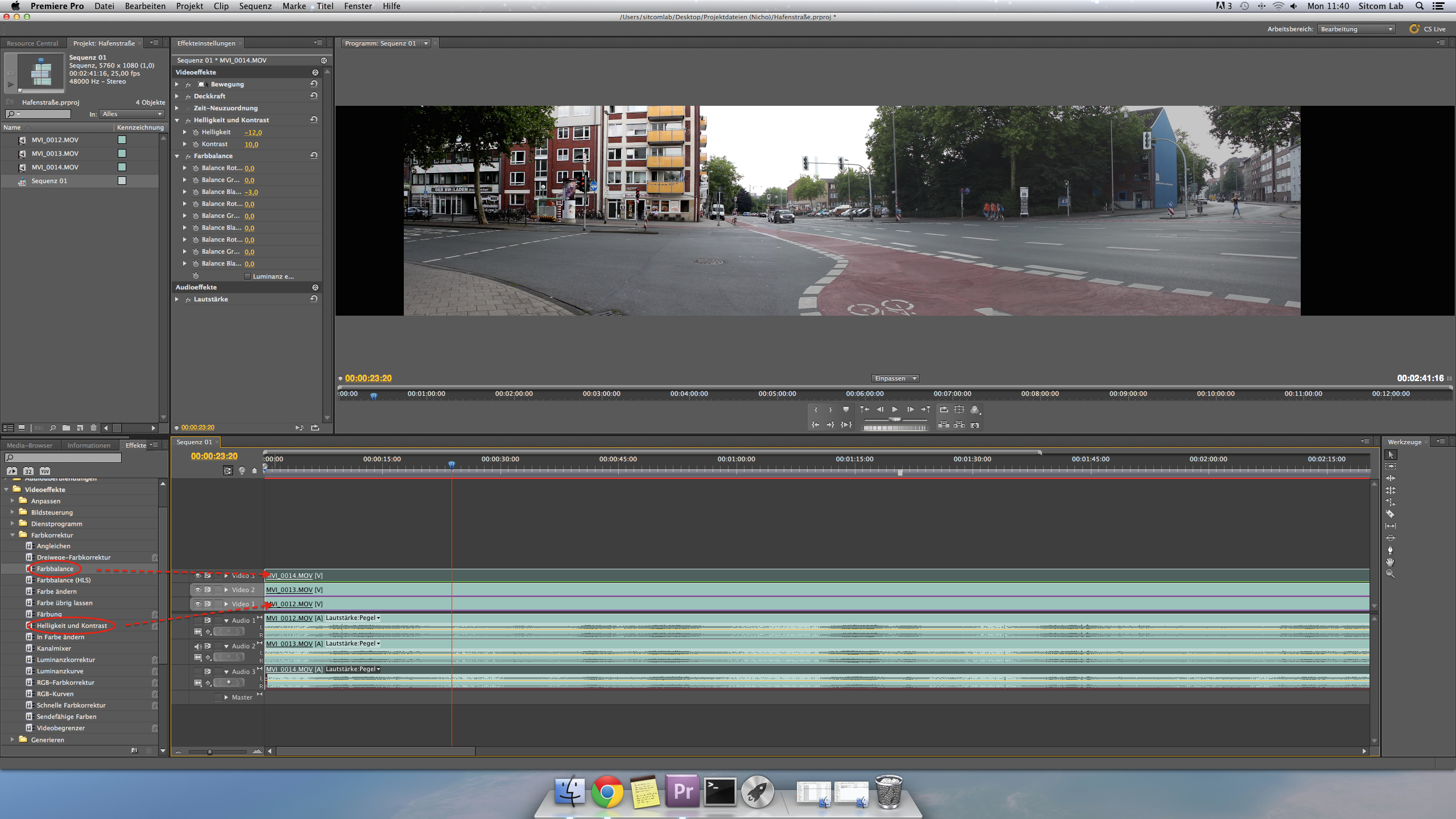Expand the Bewegung effect properties
This screenshot has height=819, width=1456.
point(177,84)
